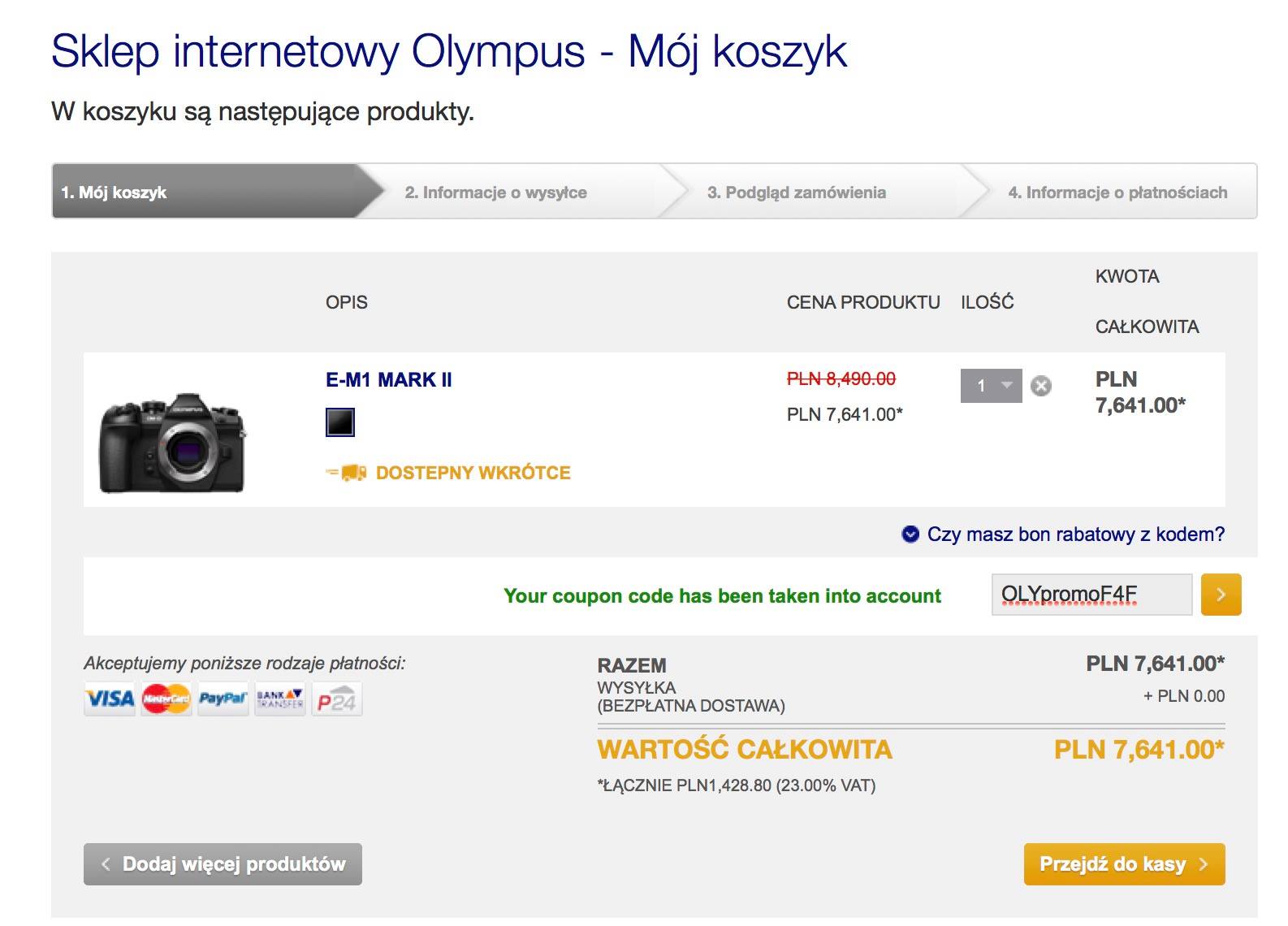Click the P24 payment icon
Image resolution: width=1288 pixels, height=926 pixels.
tap(336, 699)
